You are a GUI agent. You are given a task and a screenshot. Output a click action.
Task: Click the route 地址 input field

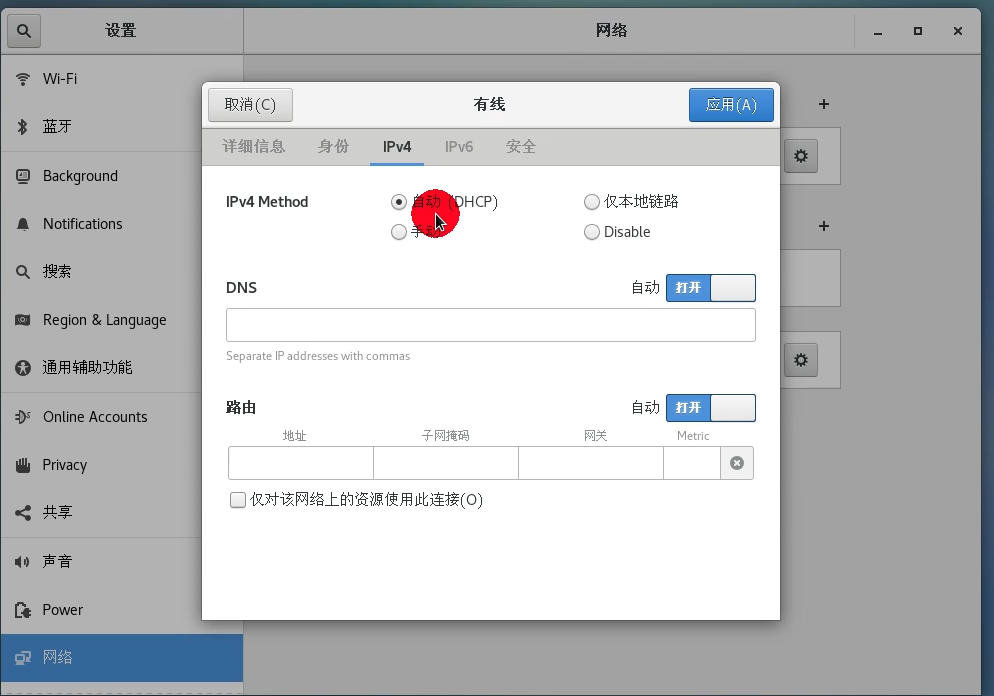coord(300,463)
